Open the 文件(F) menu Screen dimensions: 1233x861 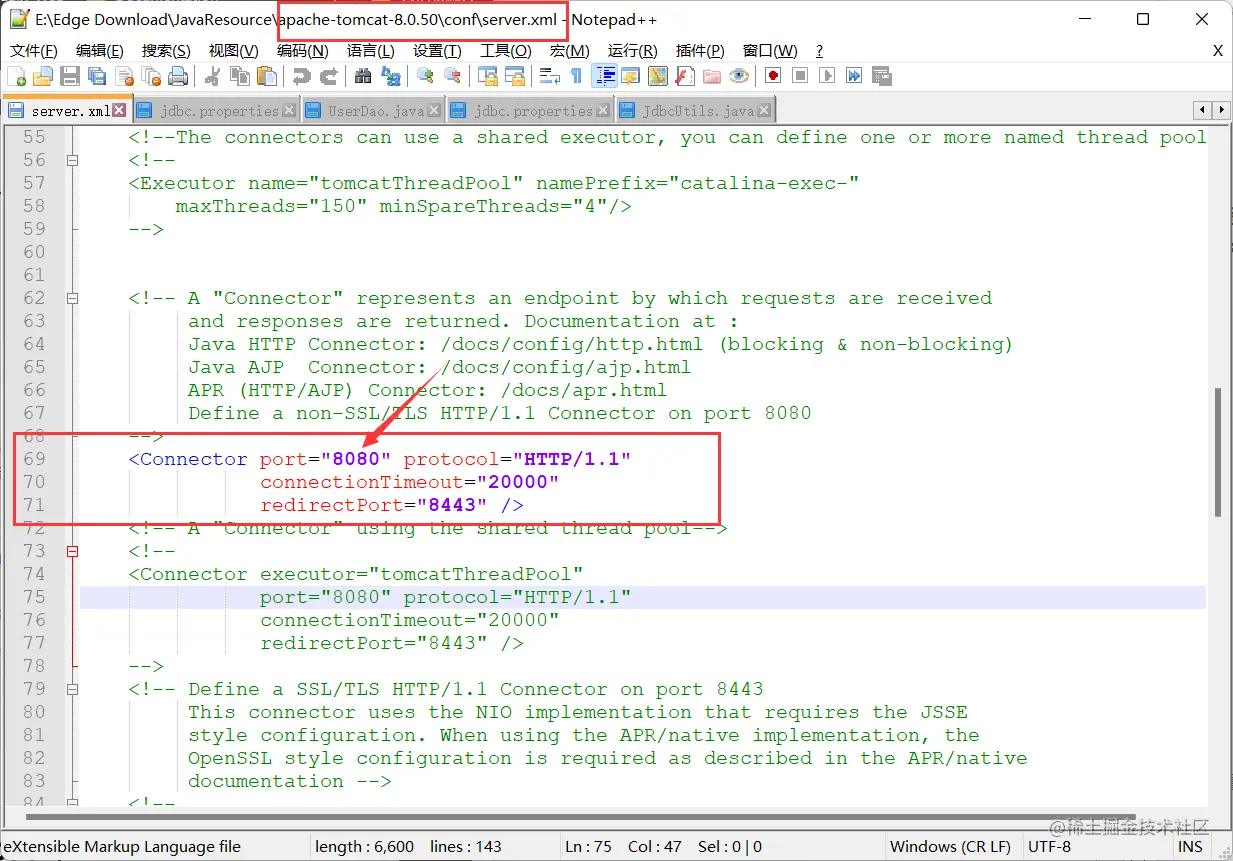(x=34, y=51)
